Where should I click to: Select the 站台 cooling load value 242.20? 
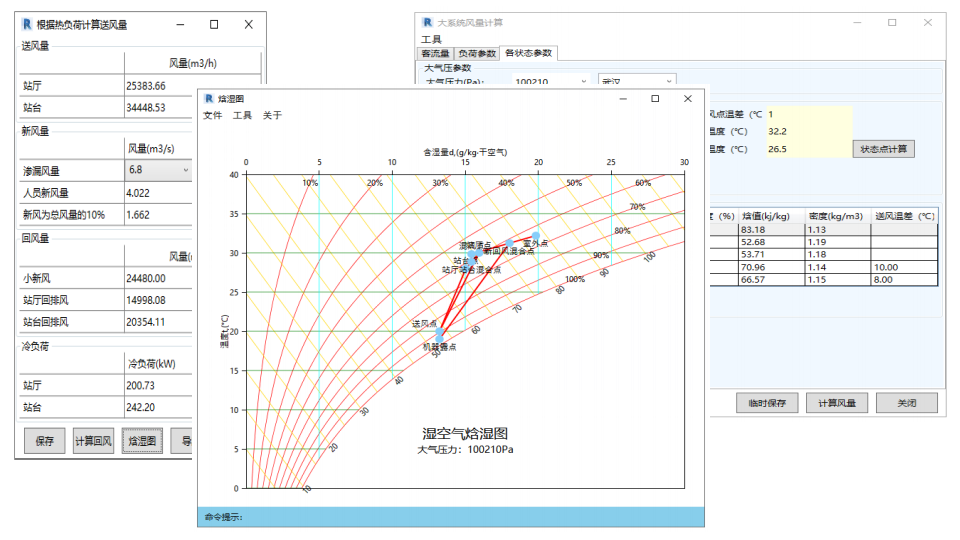140,407
